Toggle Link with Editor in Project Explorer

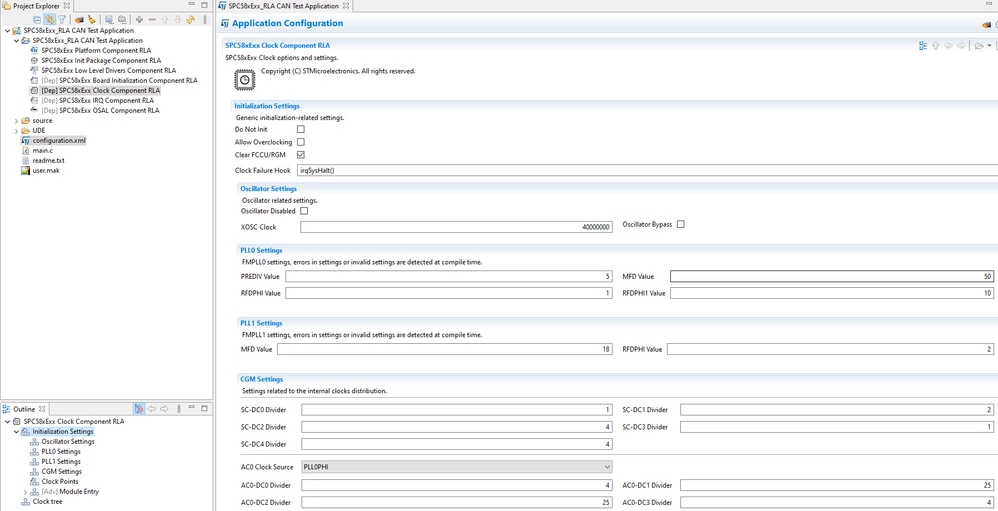[50, 20]
